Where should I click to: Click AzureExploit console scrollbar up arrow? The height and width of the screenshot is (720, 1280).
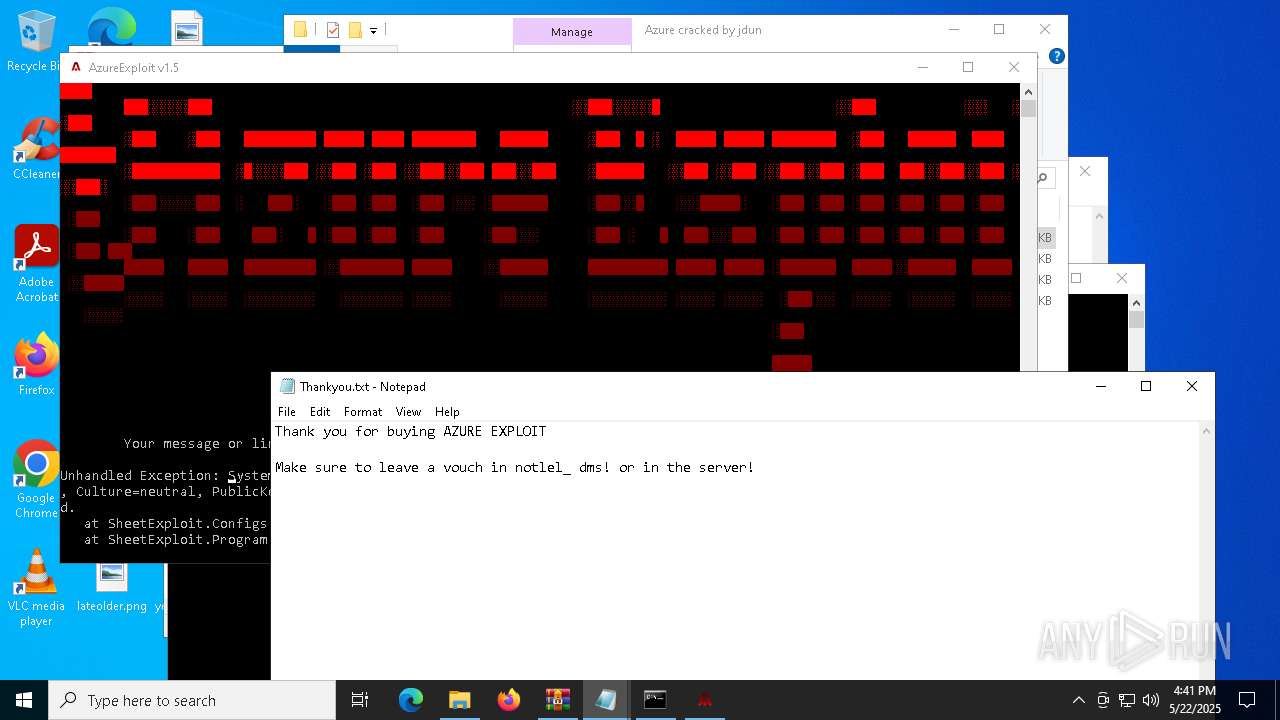click(x=1028, y=92)
